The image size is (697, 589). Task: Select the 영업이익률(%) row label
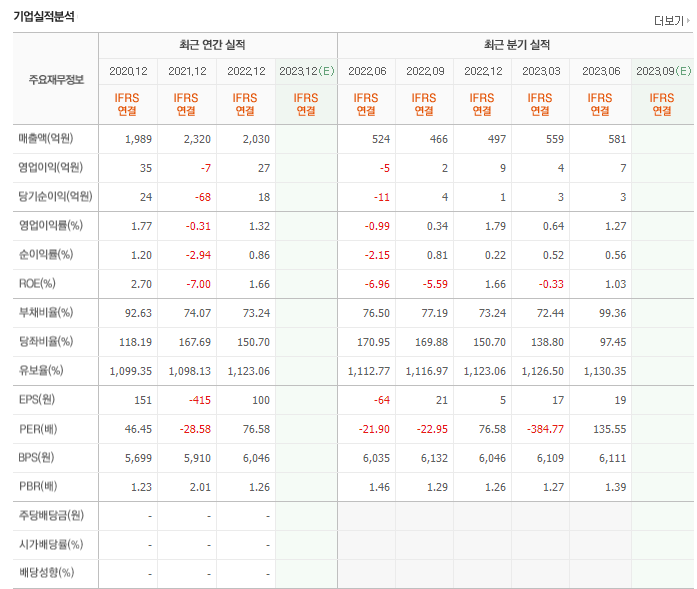point(51,225)
